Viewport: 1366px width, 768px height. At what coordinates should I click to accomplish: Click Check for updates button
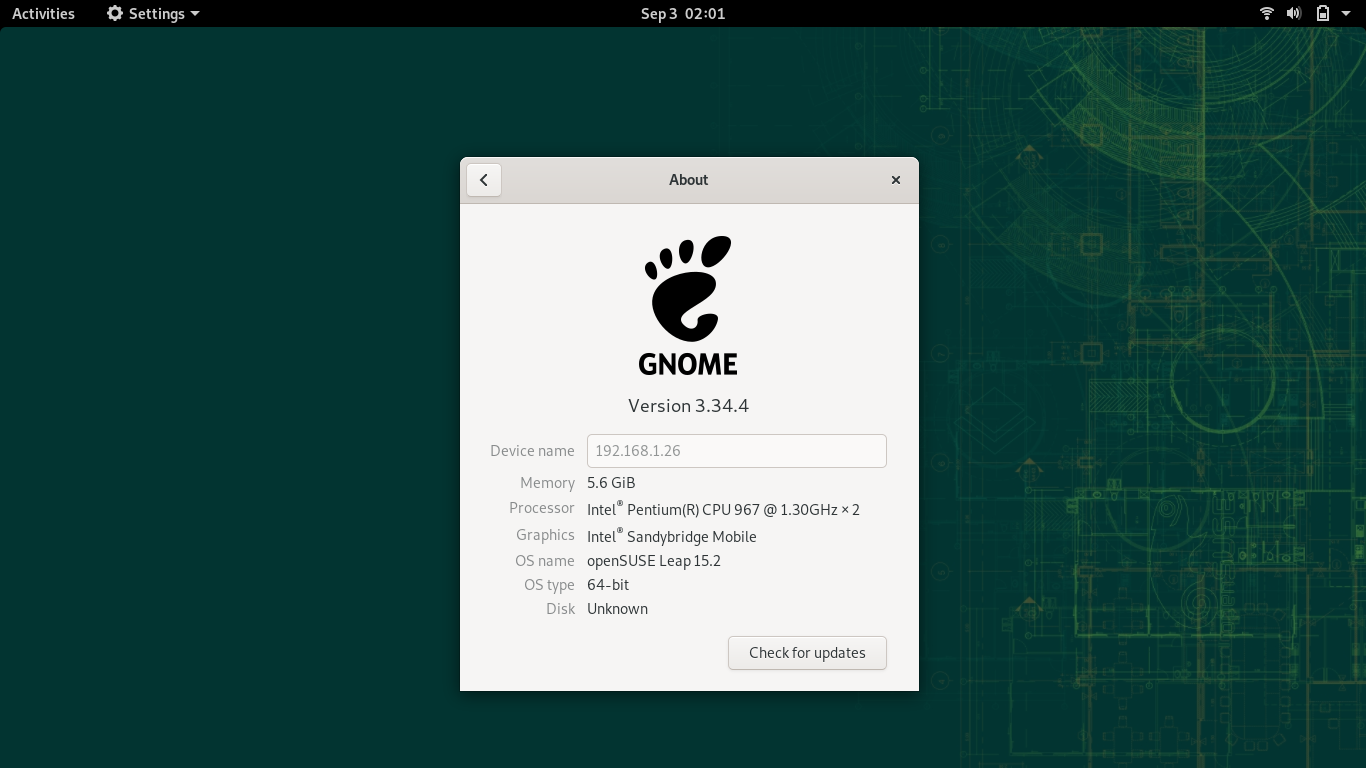807,653
